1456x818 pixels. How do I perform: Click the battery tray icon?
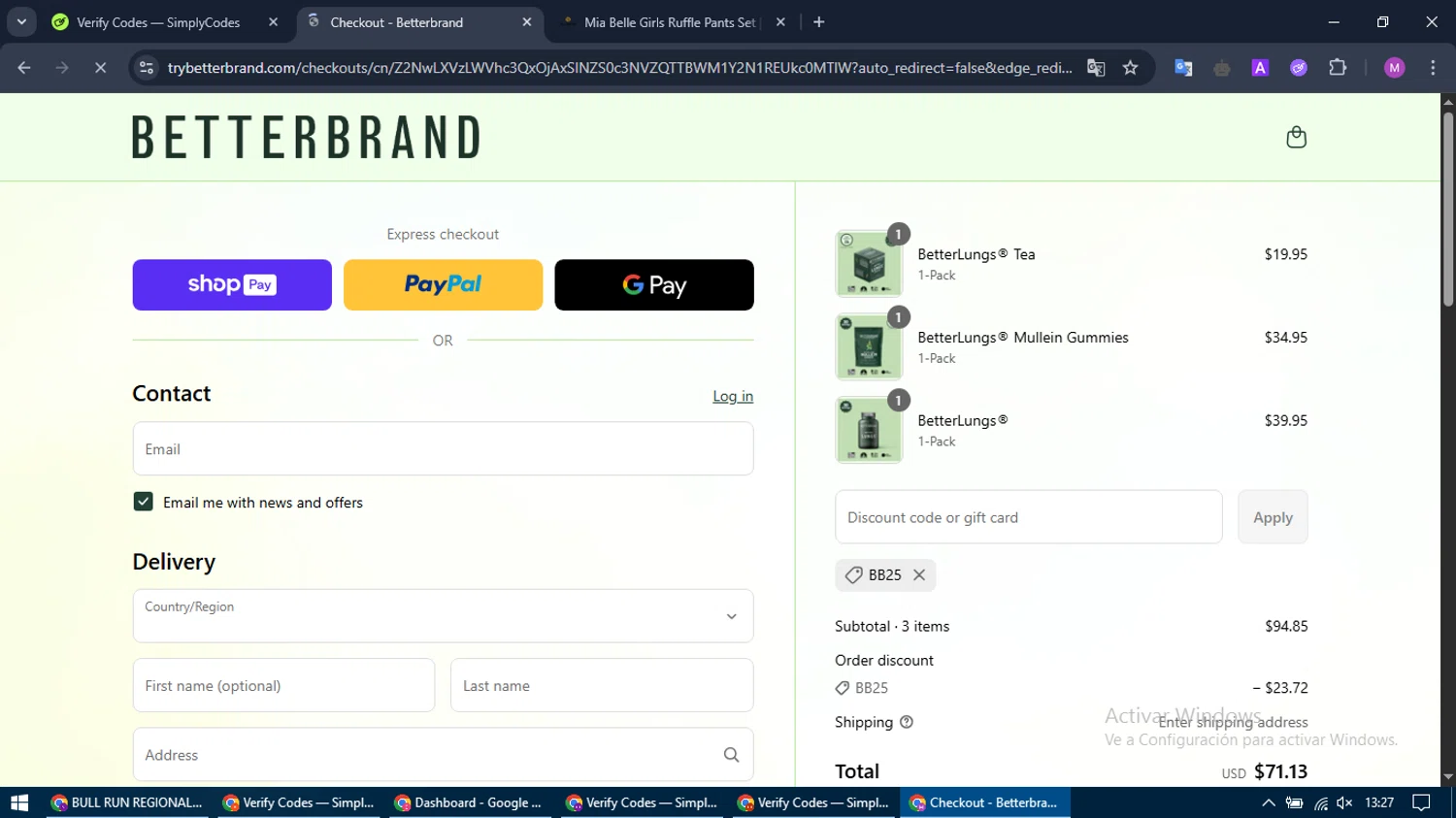point(1294,802)
